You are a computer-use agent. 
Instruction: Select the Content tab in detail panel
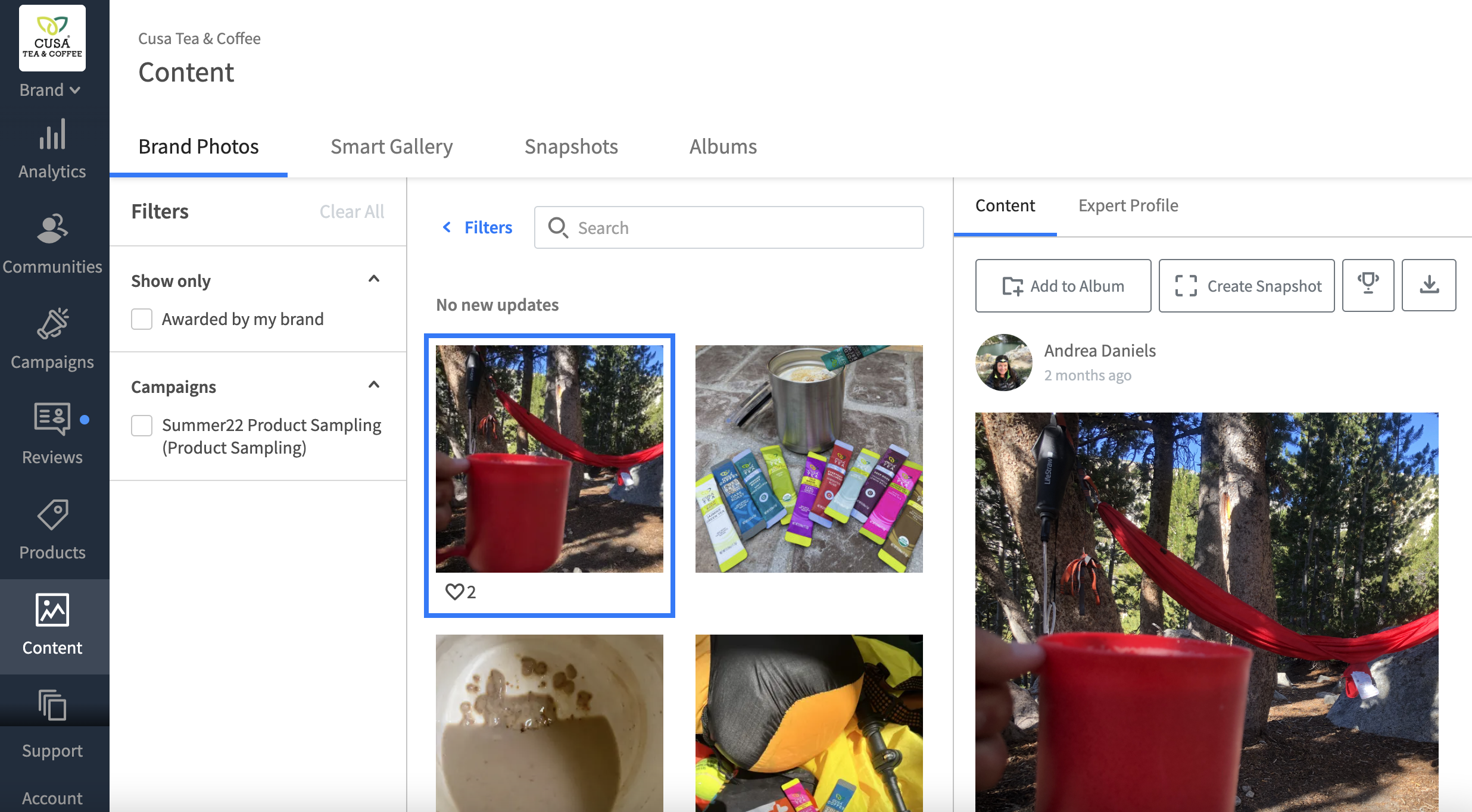[1005, 205]
